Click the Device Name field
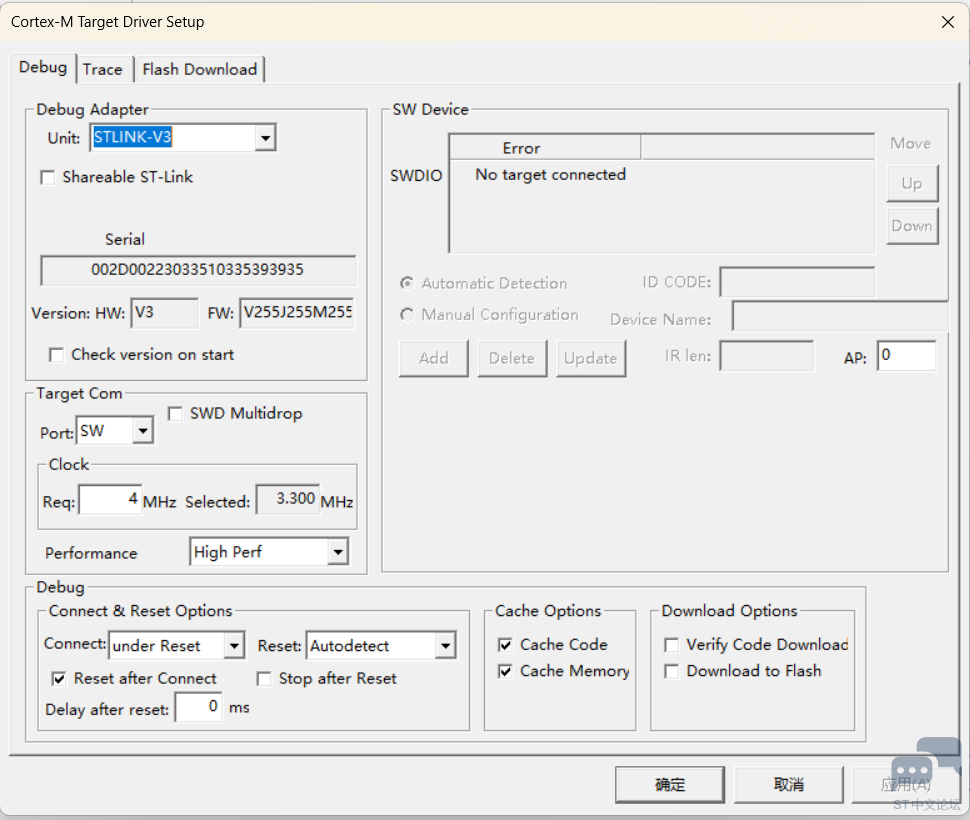 pos(839,317)
